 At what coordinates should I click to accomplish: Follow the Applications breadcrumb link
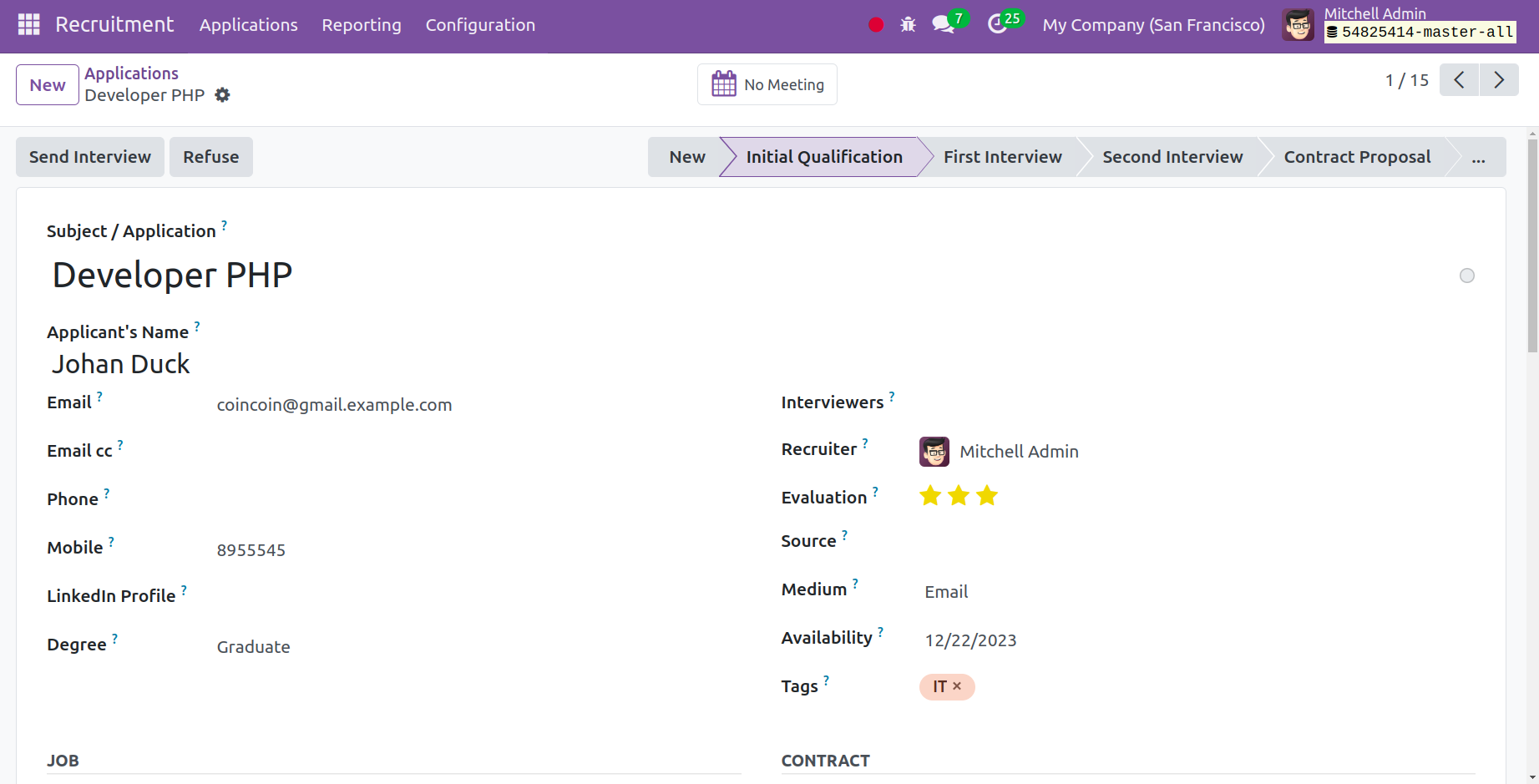pyautogui.click(x=131, y=73)
